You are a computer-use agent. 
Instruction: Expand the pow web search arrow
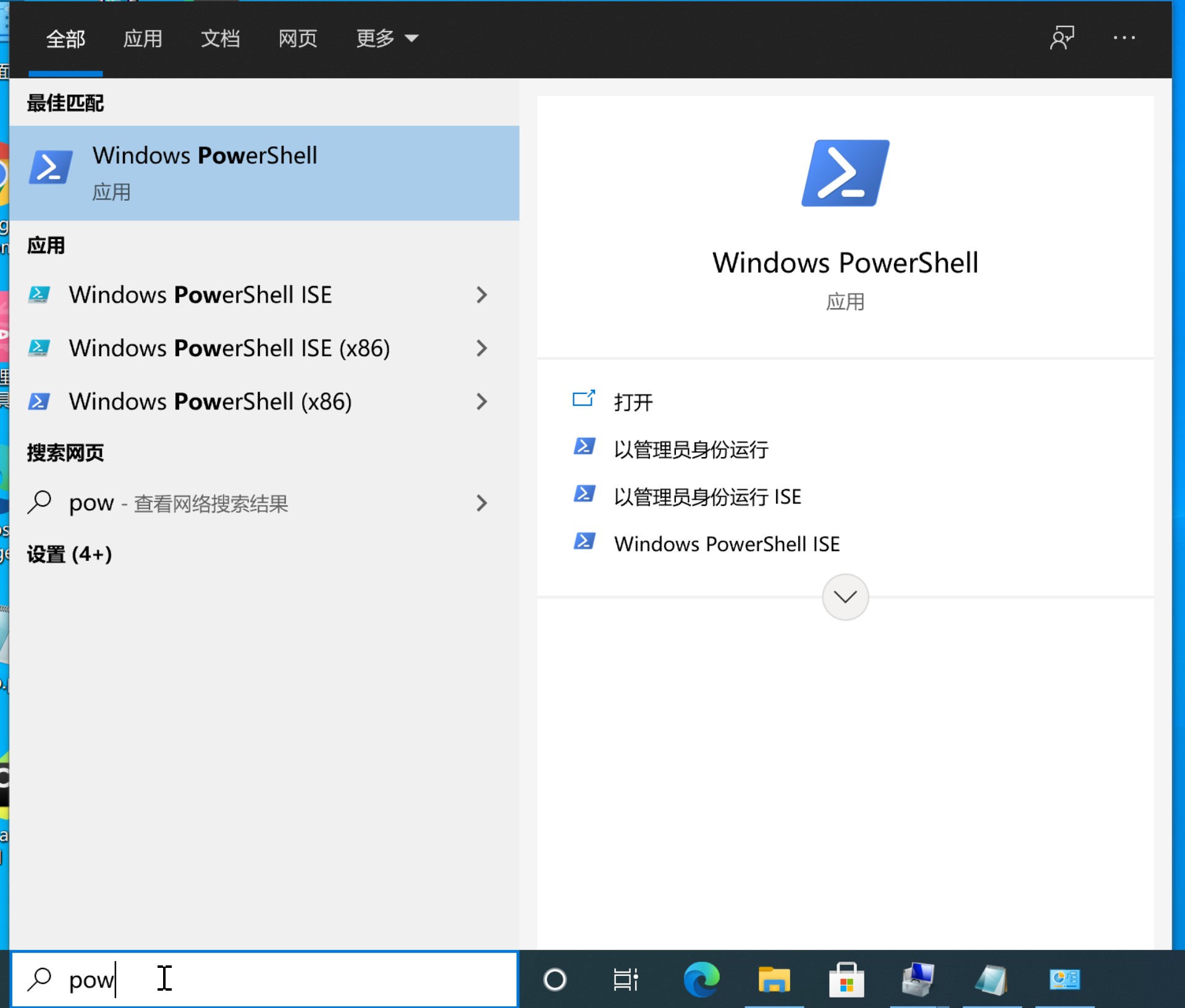[482, 503]
